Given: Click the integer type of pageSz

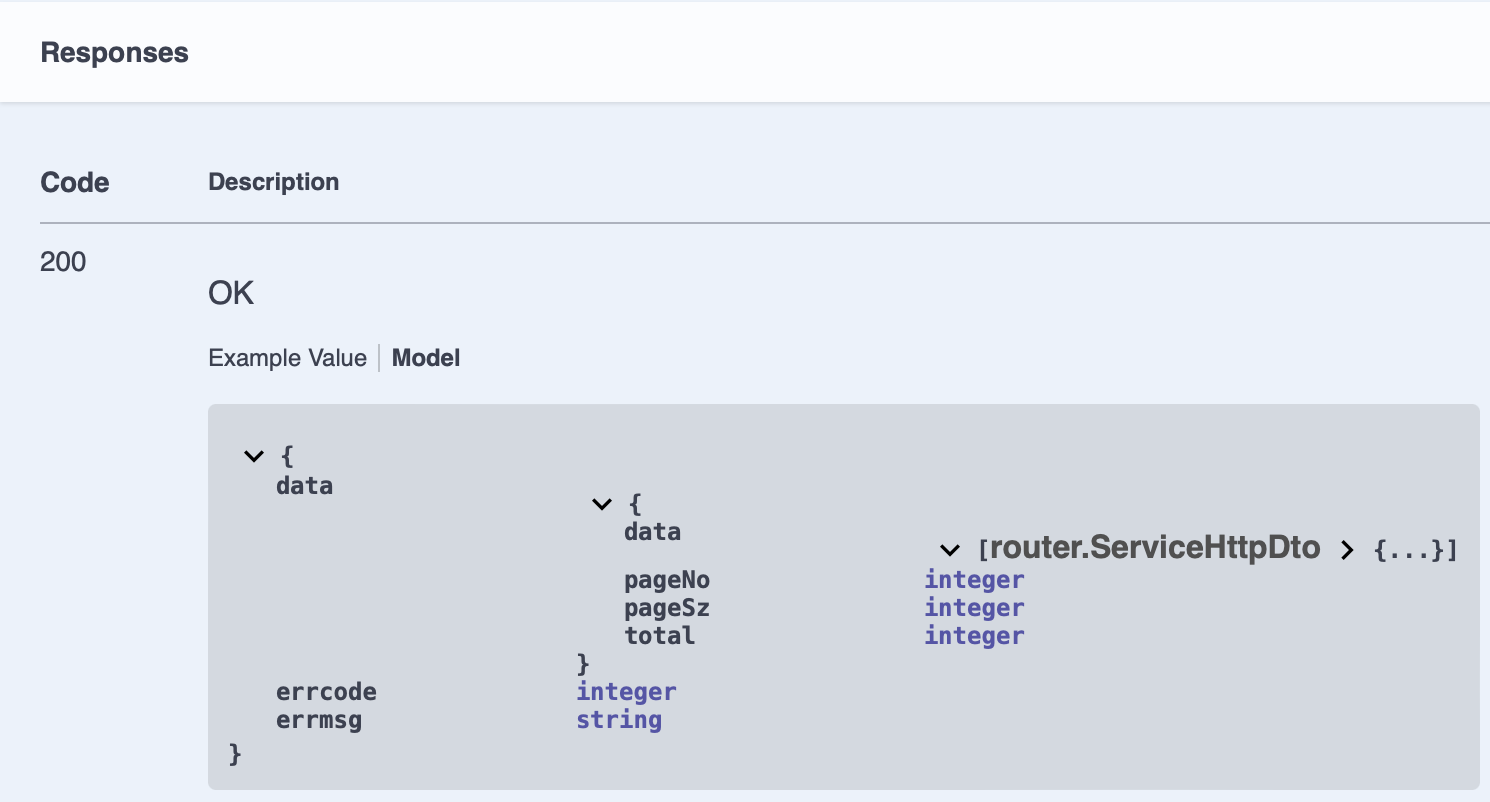Looking at the screenshot, I should pyautogui.click(x=975, y=608).
